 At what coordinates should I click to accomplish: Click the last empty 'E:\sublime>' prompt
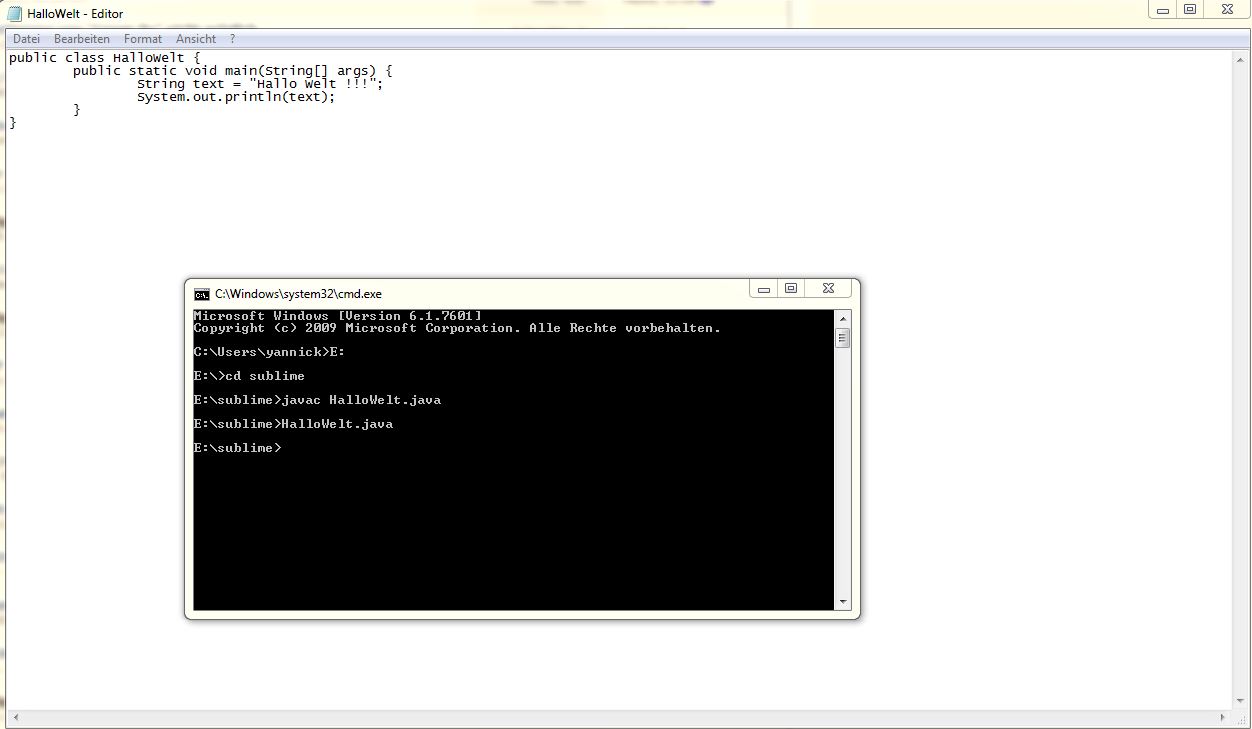coord(238,448)
